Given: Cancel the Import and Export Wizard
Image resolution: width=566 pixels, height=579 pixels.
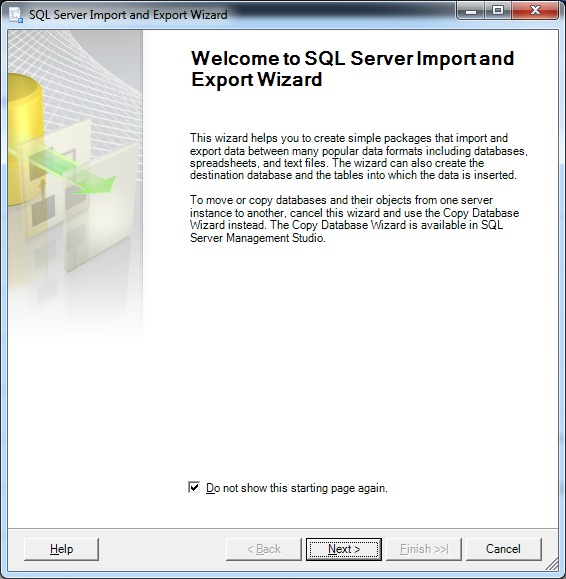Looking at the screenshot, I should [x=504, y=549].
